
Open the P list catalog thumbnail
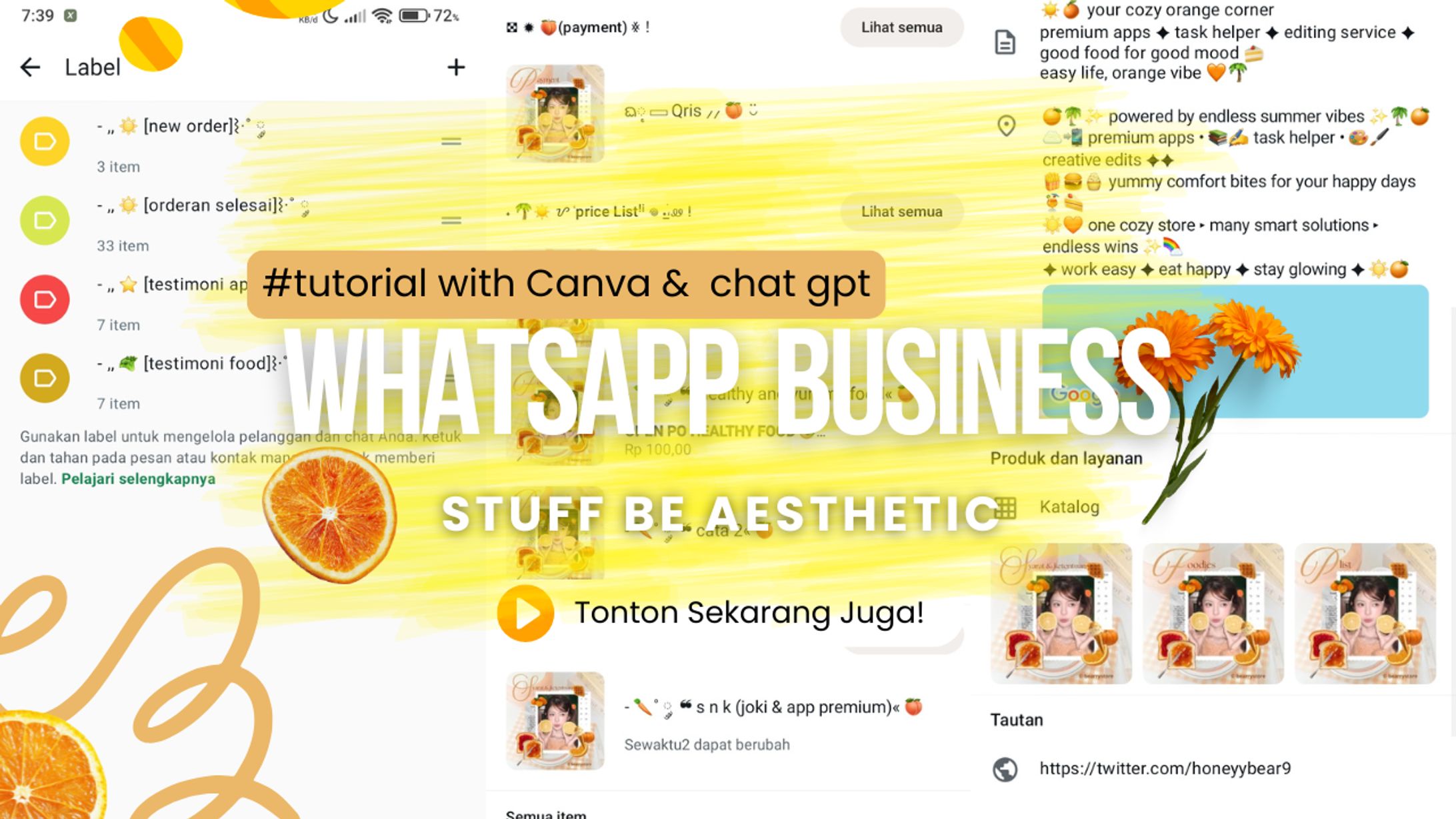point(1365,614)
